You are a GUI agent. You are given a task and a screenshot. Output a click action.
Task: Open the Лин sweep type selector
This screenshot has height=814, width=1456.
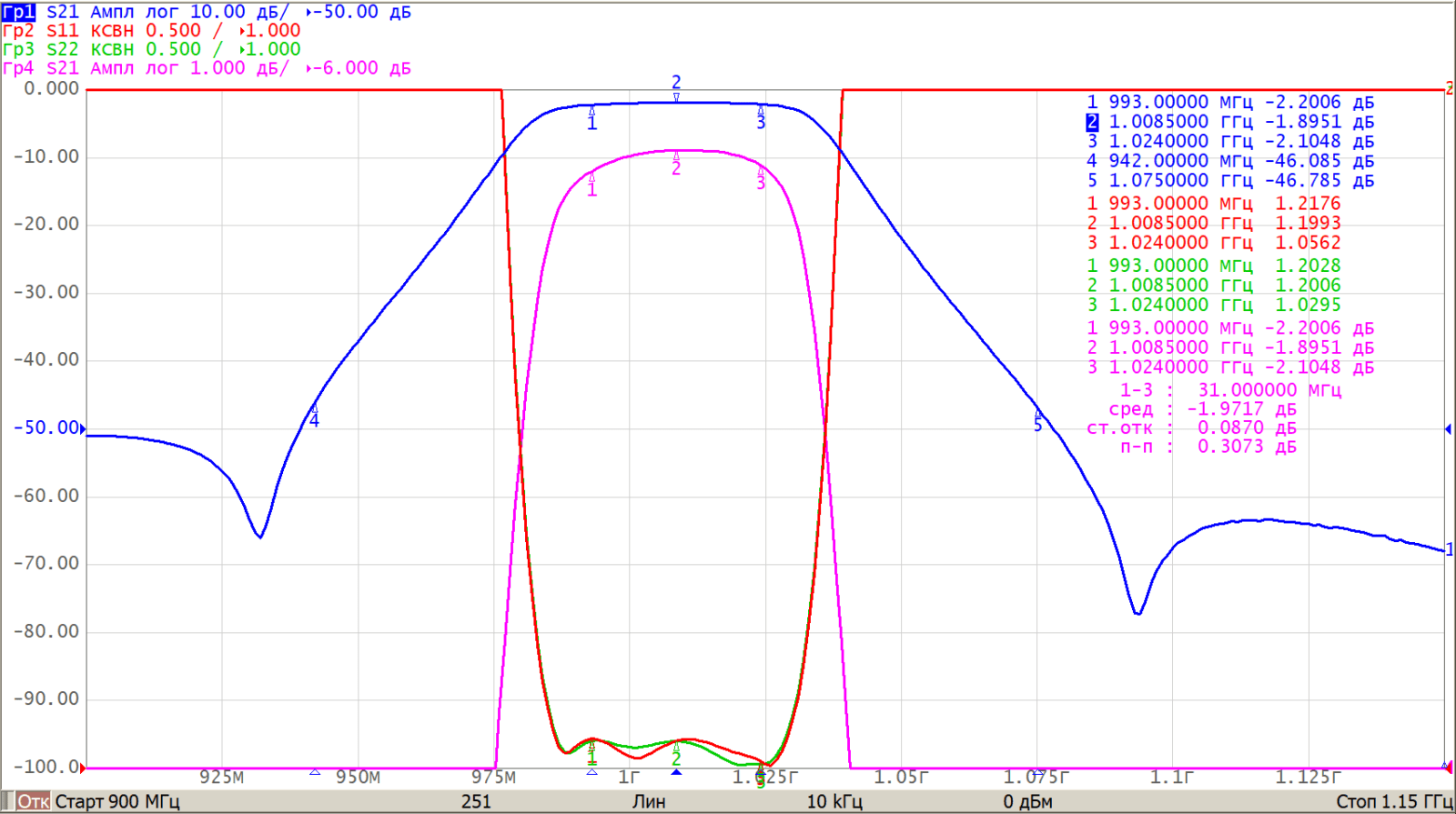point(649,801)
